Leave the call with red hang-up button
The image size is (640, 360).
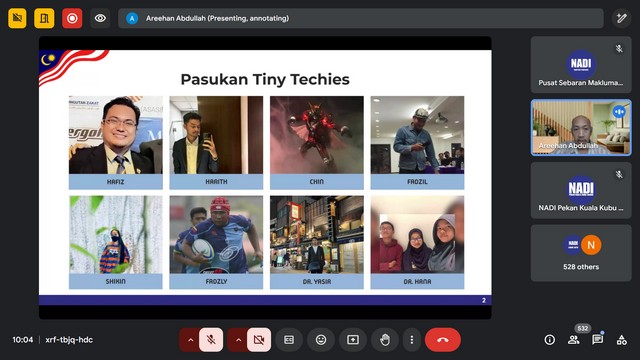[443, 340]
